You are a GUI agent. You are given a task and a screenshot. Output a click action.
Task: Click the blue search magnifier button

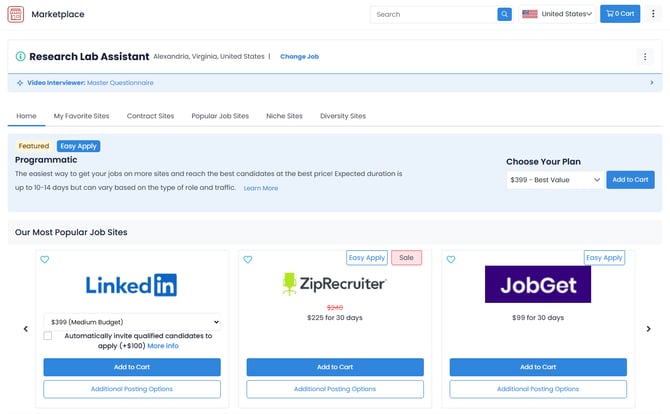coord(505,14)
